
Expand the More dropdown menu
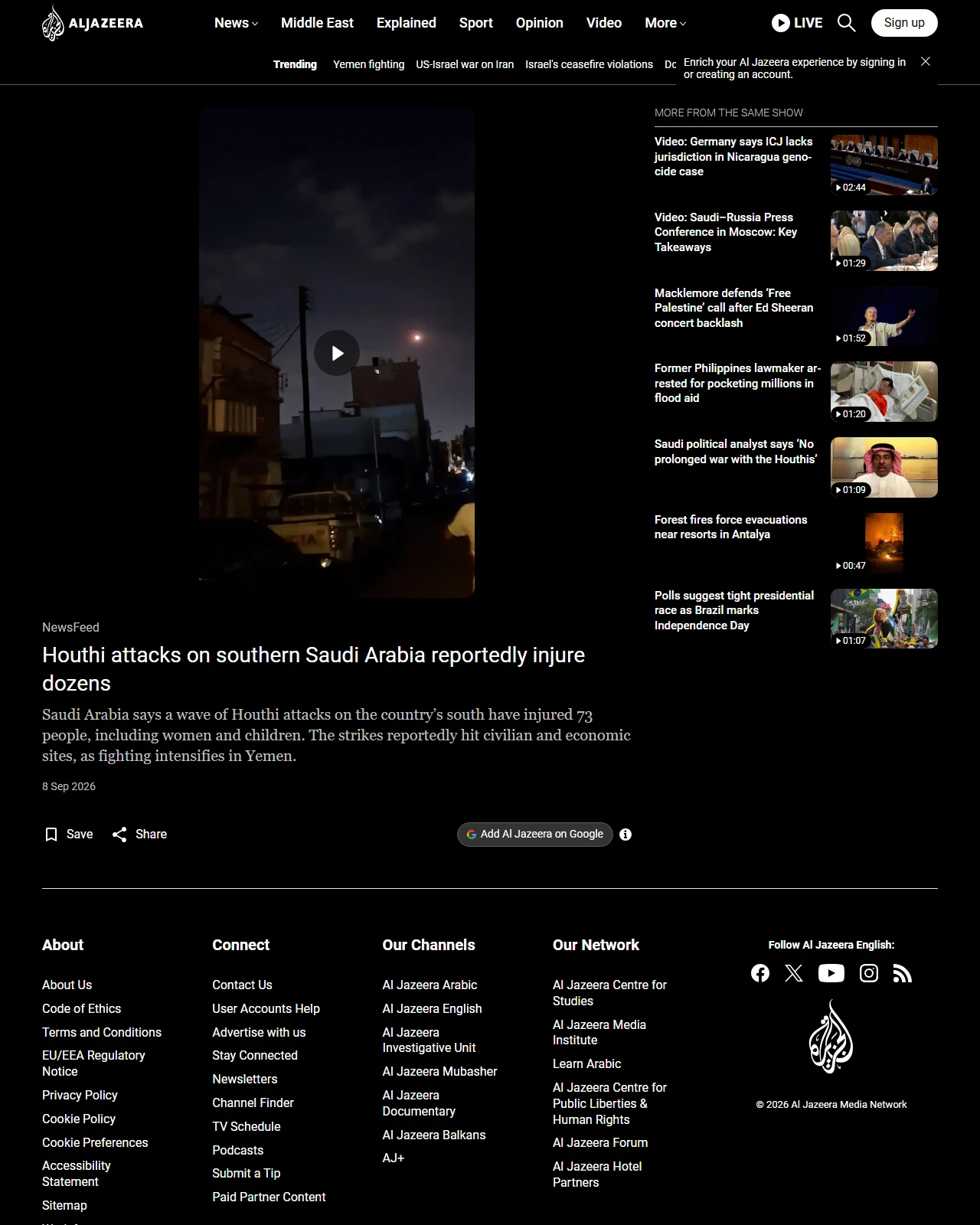665,23
